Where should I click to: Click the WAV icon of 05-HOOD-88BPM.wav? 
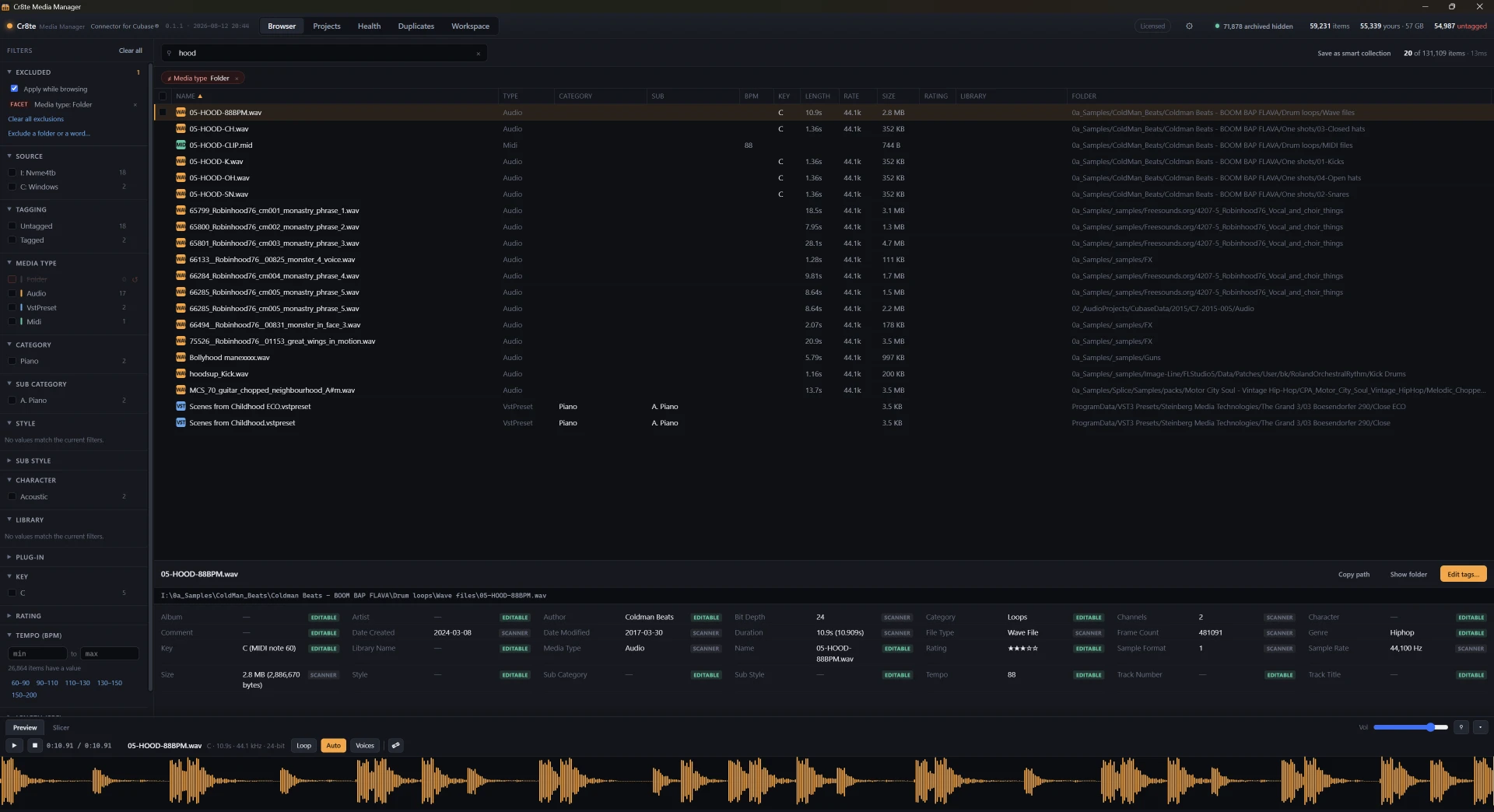[x=181, y=113]
